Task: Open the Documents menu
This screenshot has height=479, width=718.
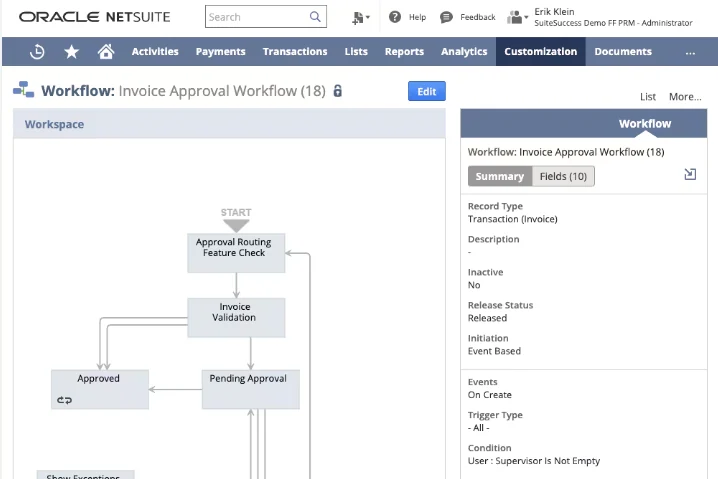Action: point(623,52)
